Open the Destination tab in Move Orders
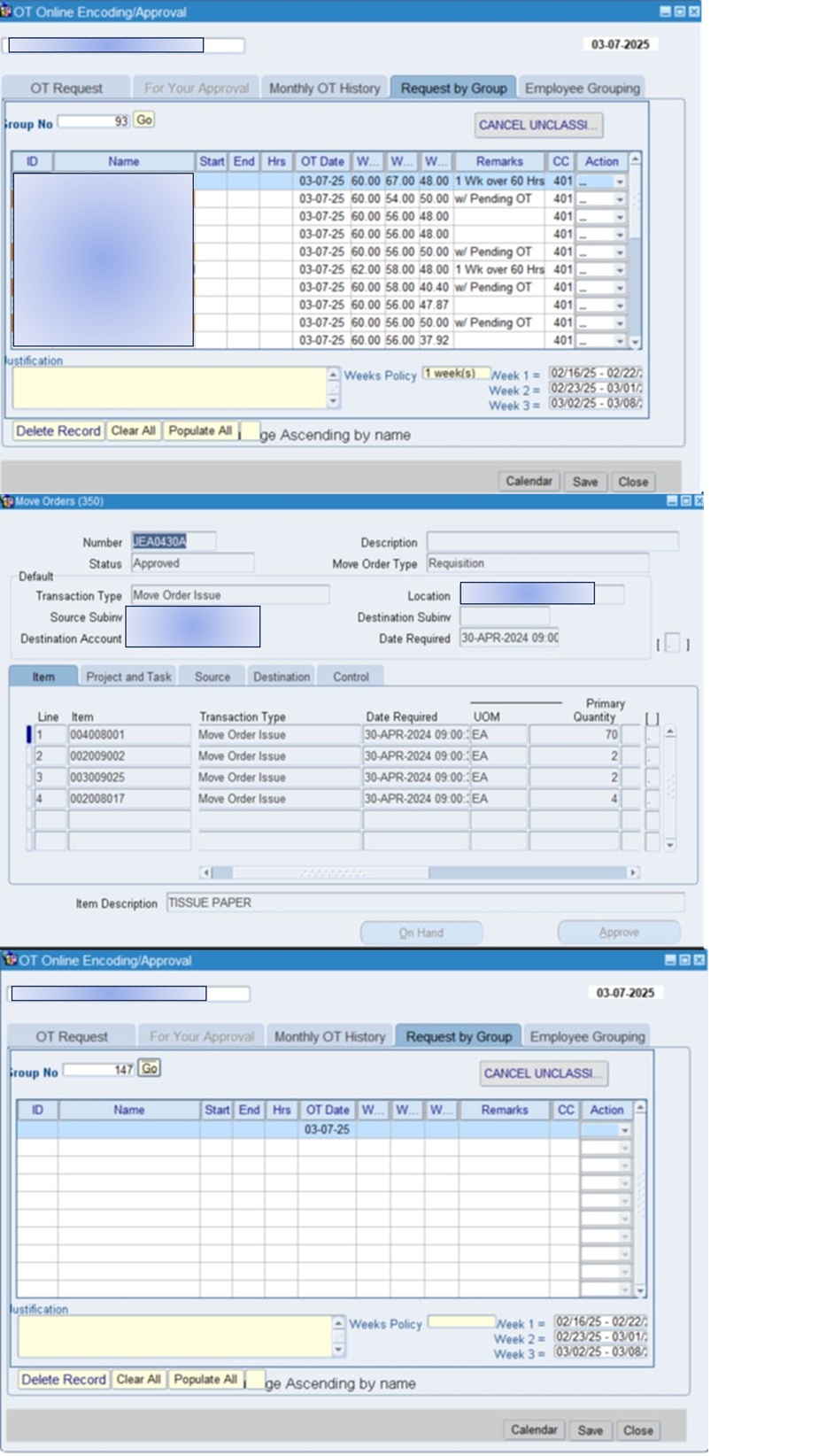Viewport: 834px width, 1456px height. 282,677
